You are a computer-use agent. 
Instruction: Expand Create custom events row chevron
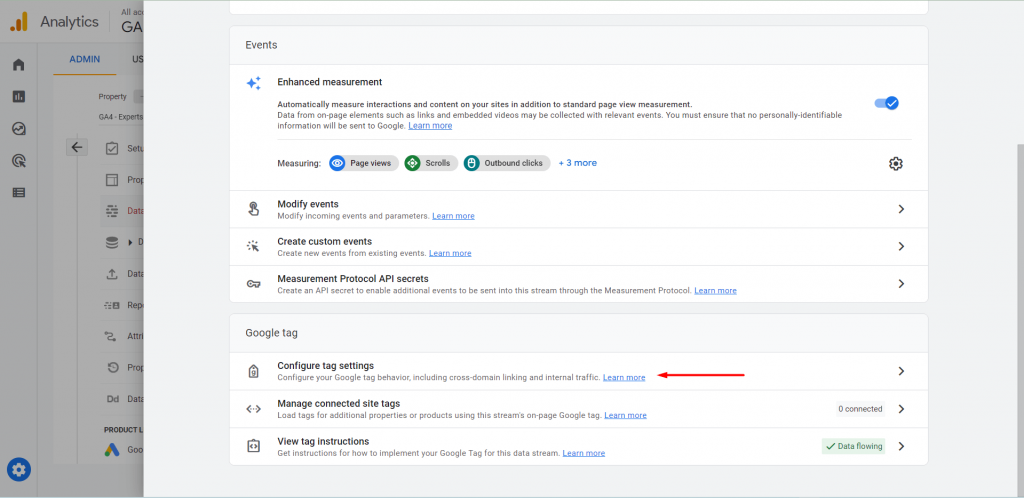[901, 247]
